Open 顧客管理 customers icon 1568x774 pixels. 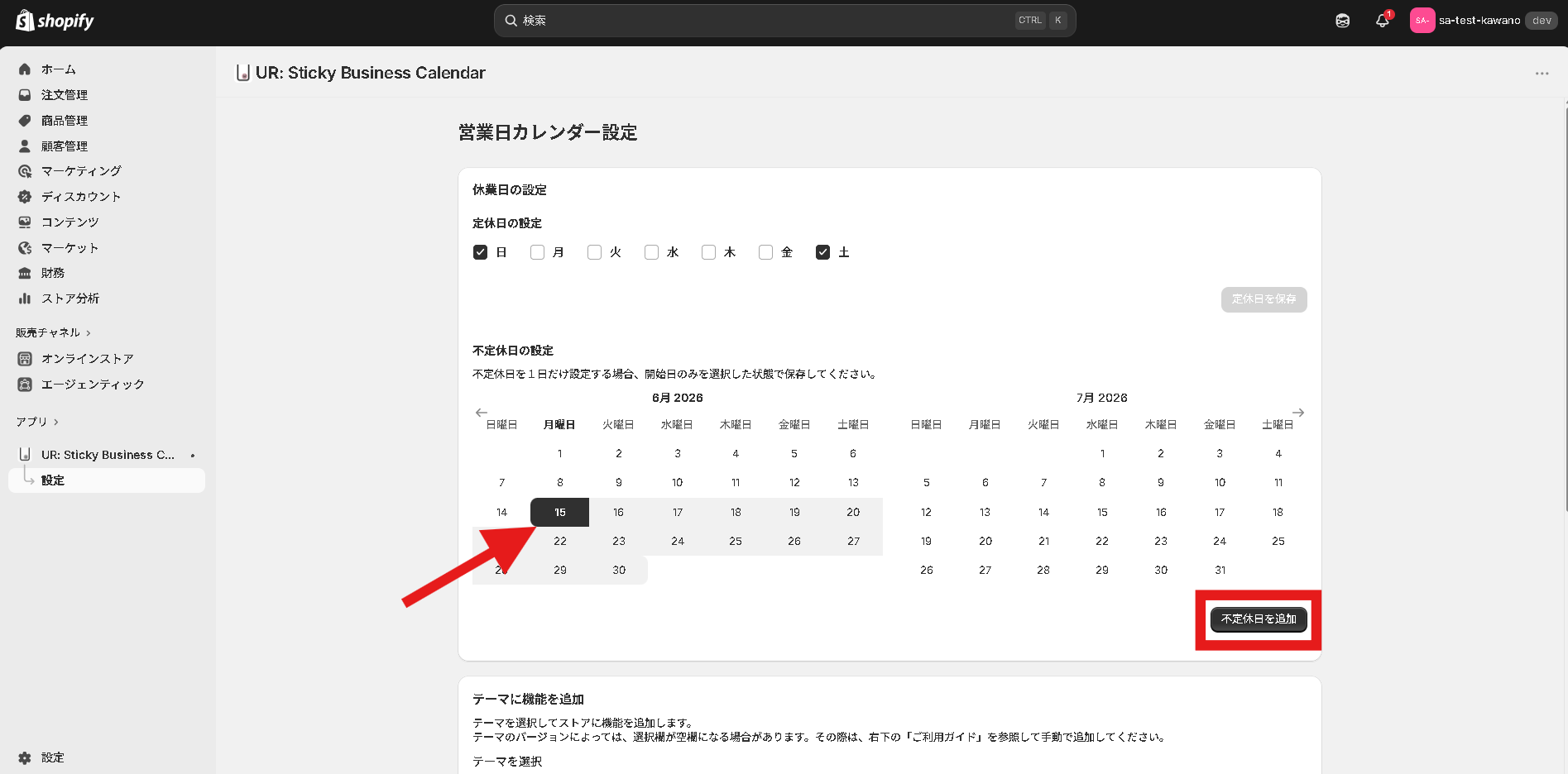(25, 146)
